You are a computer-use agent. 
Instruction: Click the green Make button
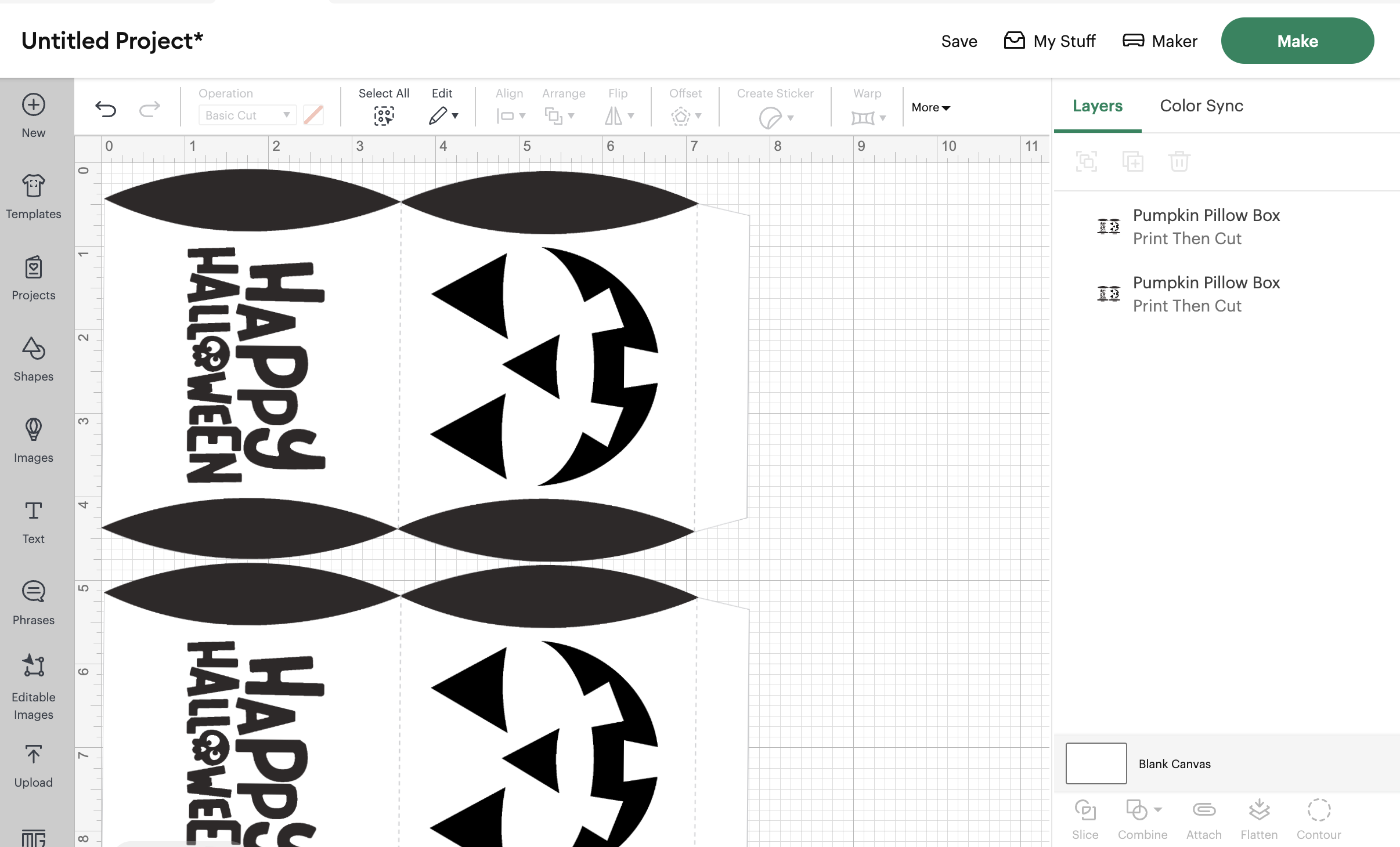[1297, 41]
